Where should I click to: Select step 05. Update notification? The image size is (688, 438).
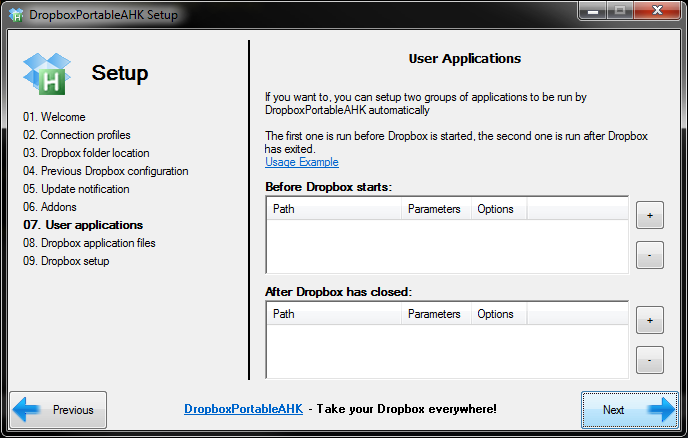(76, 189)
